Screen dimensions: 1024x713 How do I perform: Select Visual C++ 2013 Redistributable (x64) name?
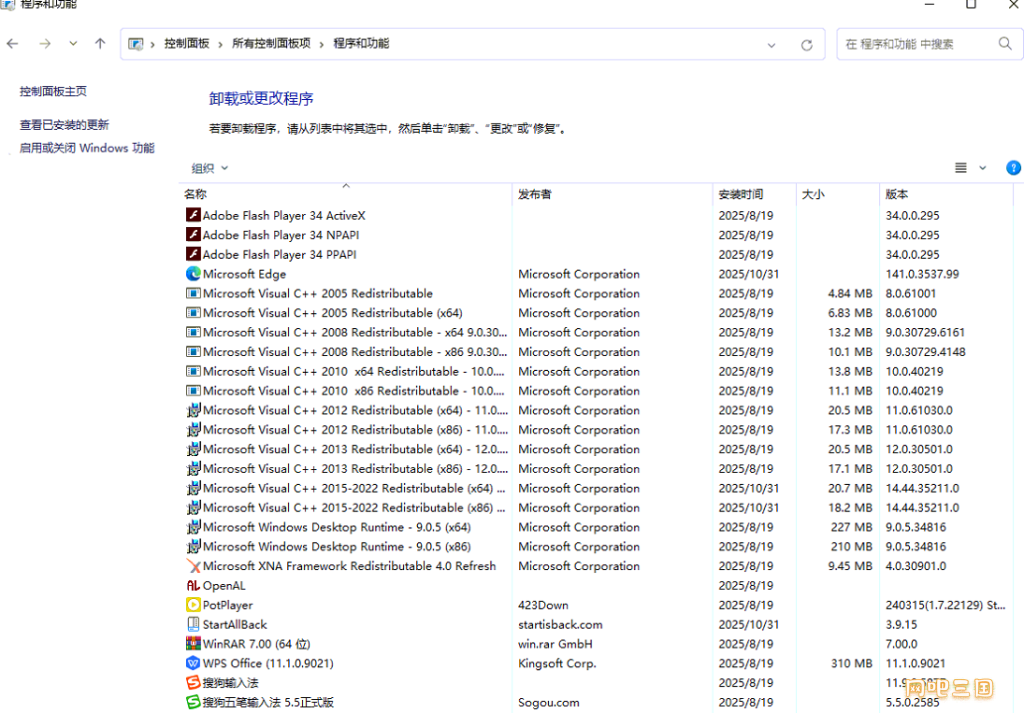(355, 449)
